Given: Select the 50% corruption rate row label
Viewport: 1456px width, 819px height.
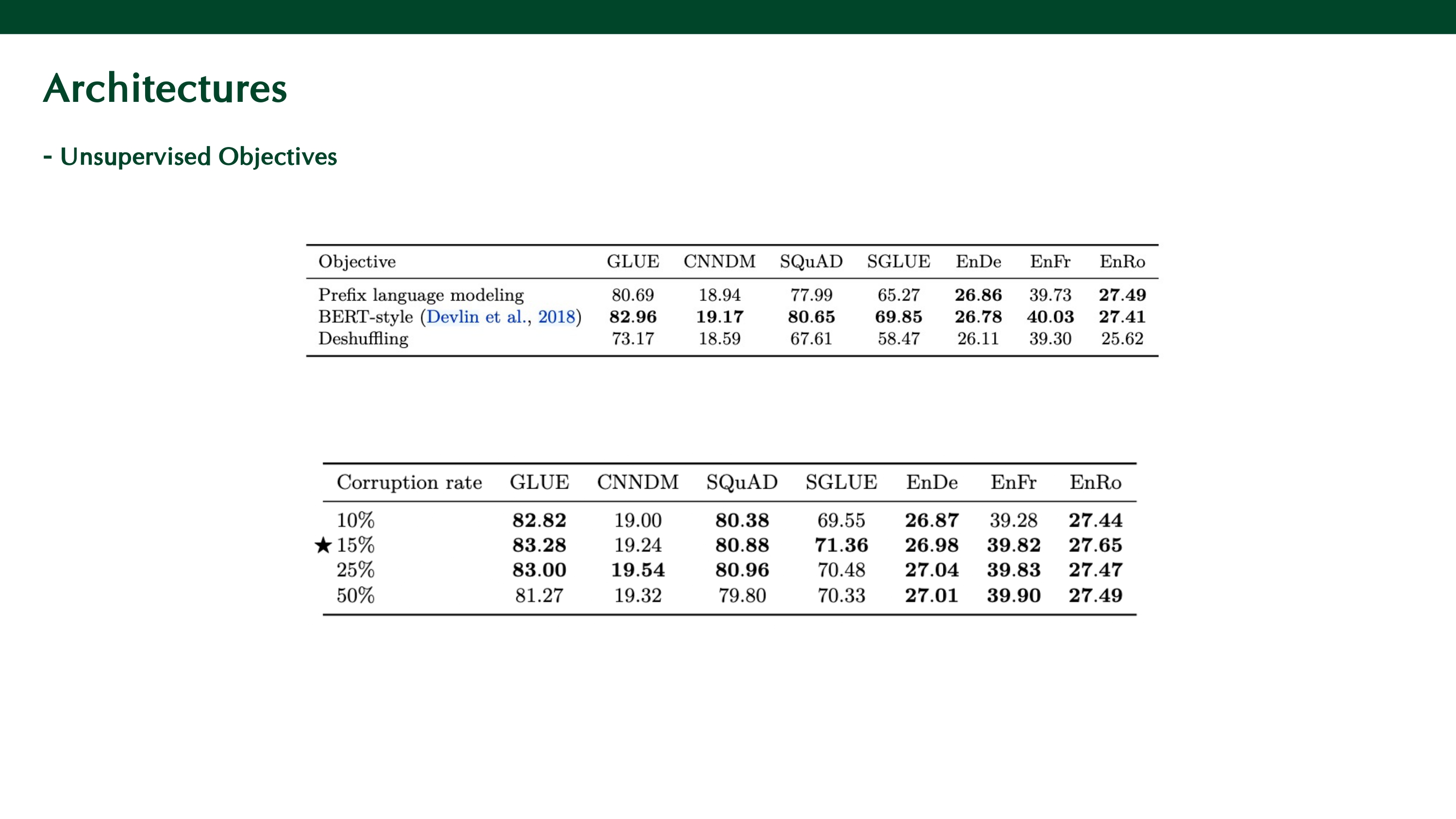Looking at the screenshot, I should click(x=356, y=595).
